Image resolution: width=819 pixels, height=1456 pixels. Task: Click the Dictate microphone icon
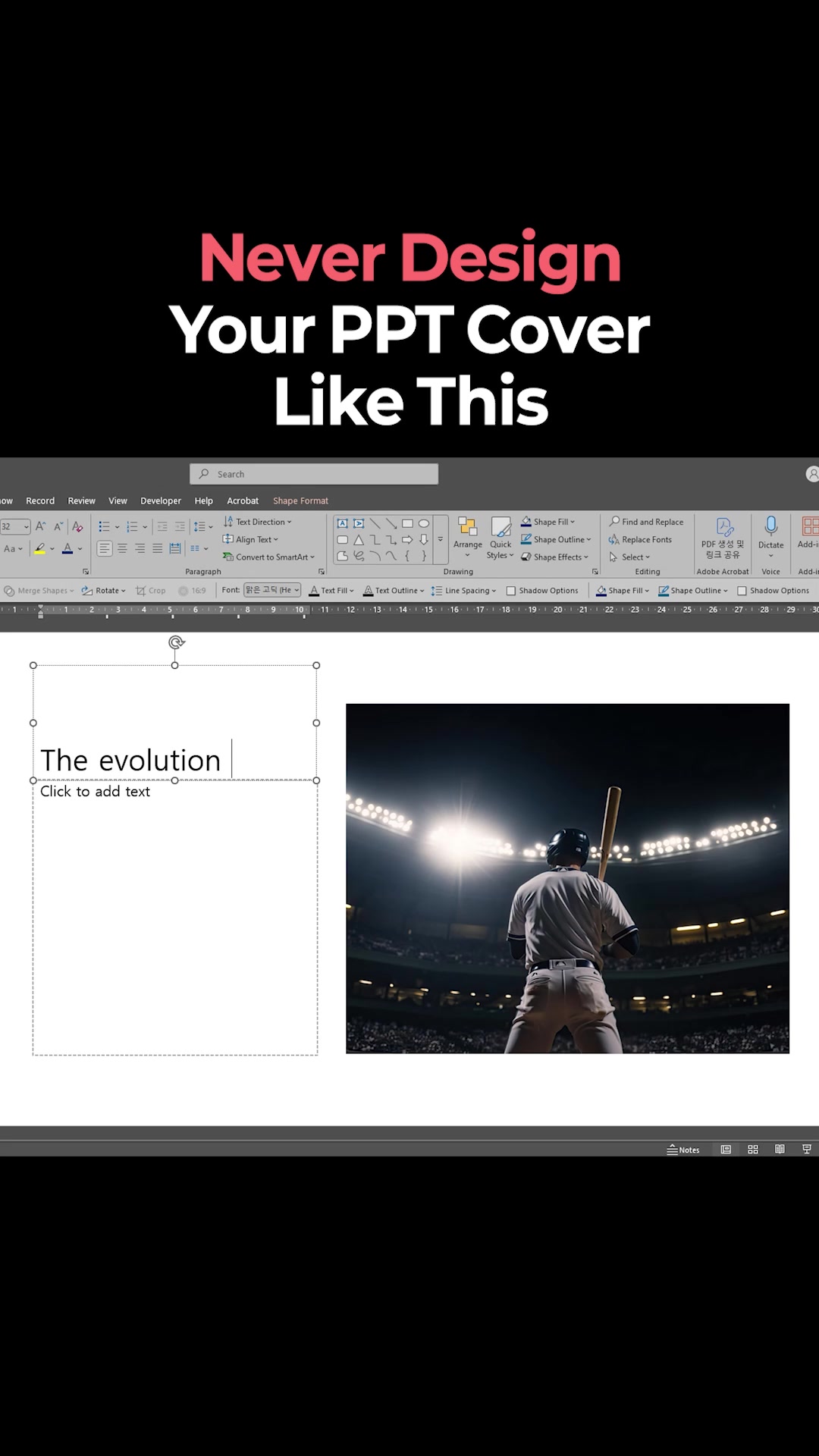click(x=770, y=526)
